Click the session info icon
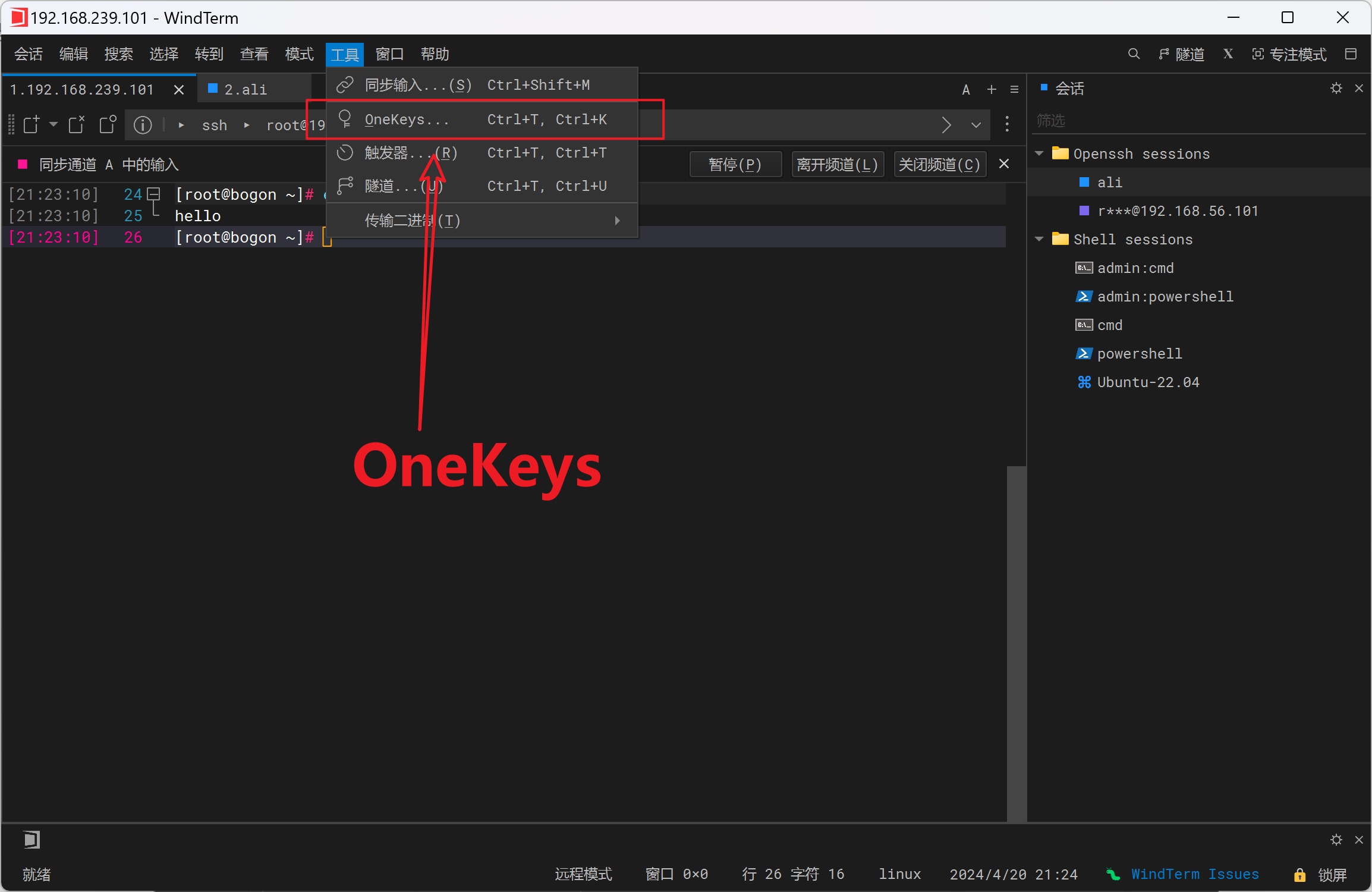This screenshot has height=892, width=1372. pos(143,125)
